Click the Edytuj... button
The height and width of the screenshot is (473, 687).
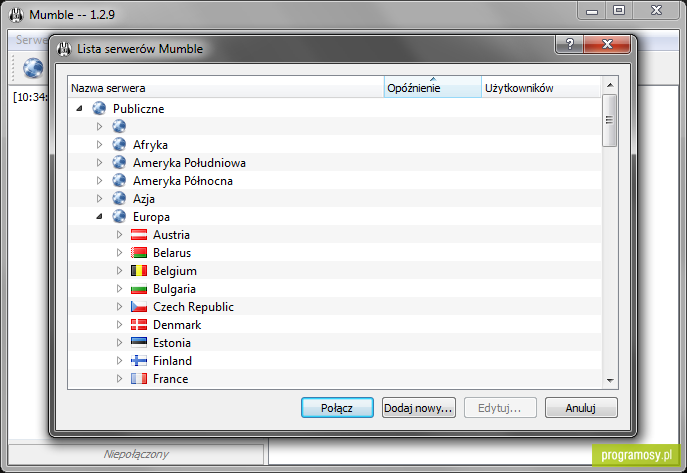500,408
